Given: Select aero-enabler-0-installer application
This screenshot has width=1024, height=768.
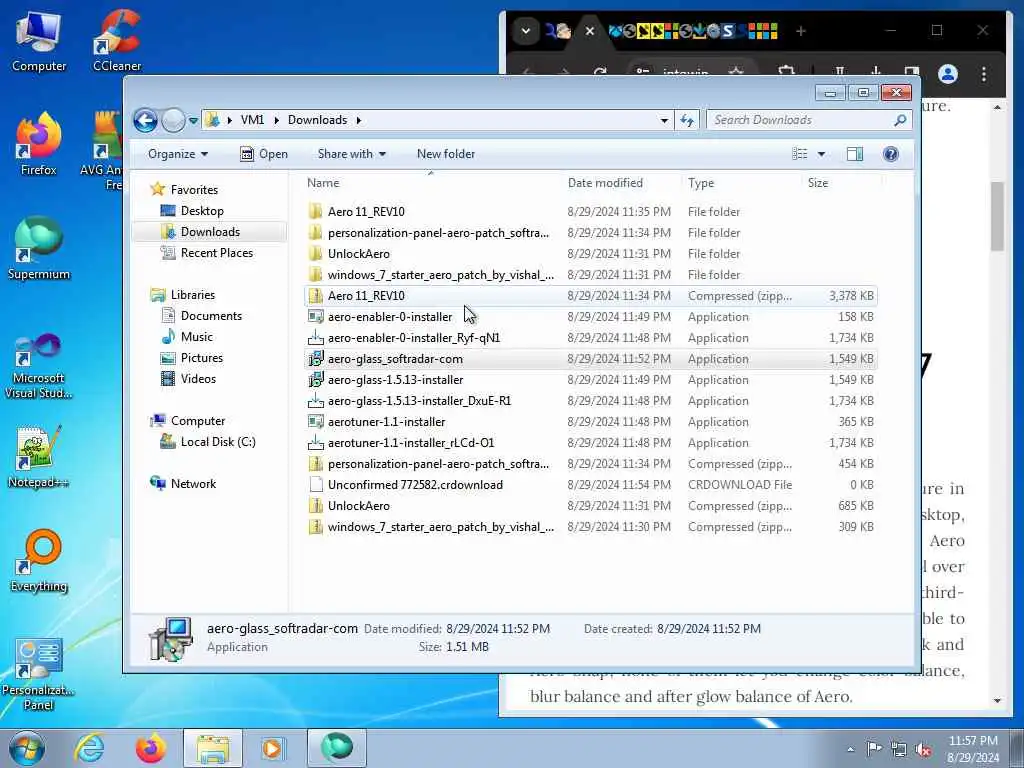Looking at the screenshot, I should tap(590, 317).
